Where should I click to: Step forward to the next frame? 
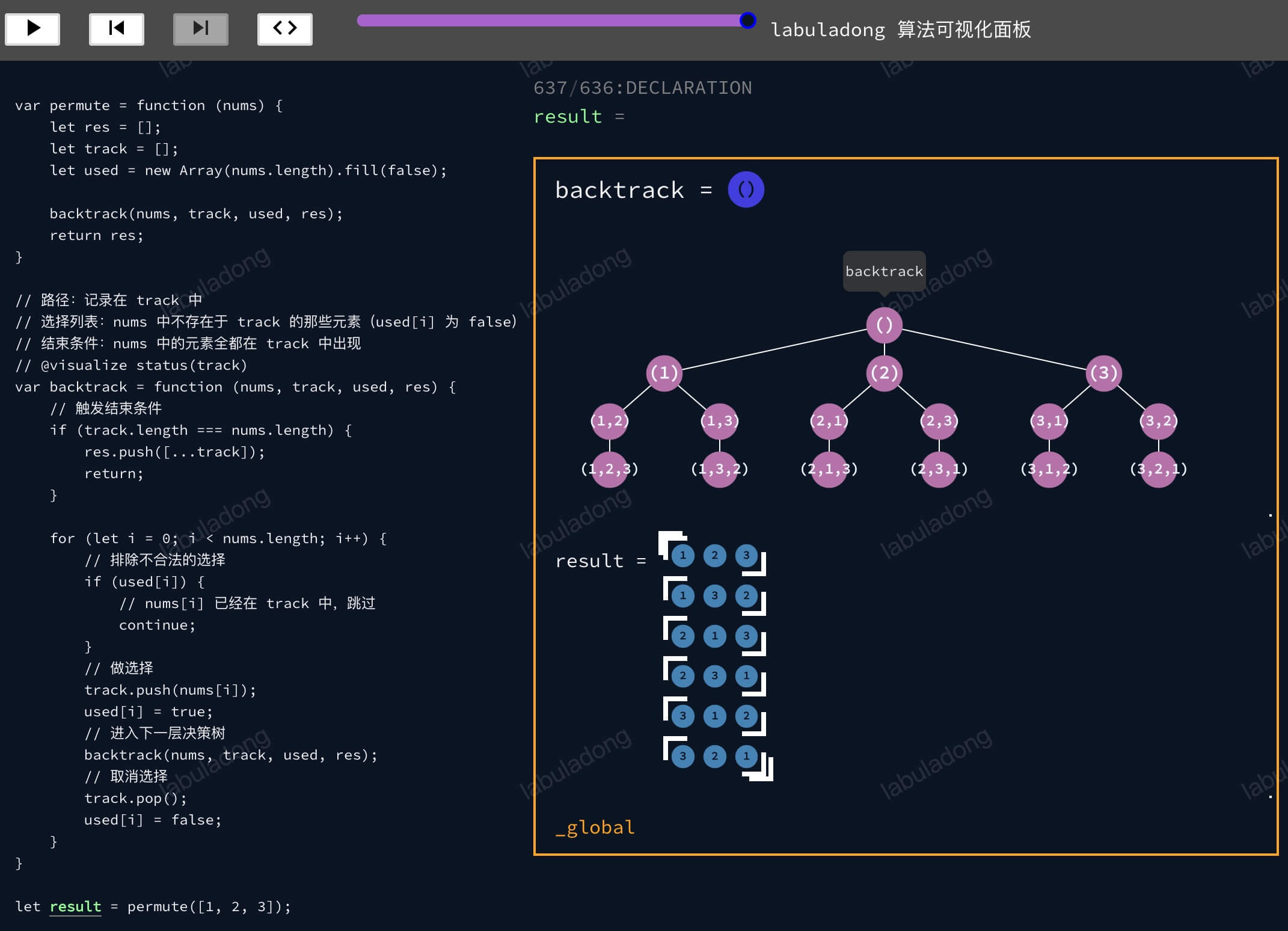point(201,28)
